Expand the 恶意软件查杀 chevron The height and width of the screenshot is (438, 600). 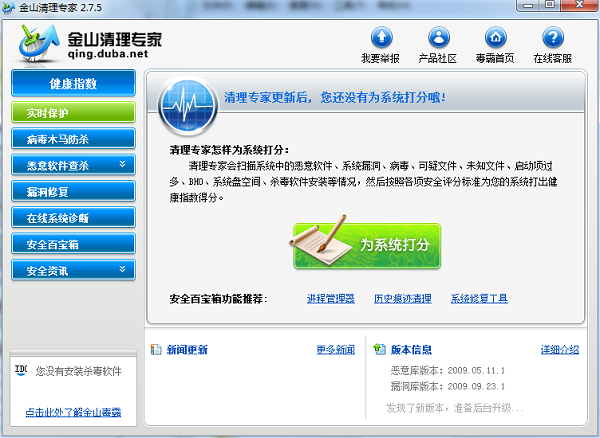(122, 164)
